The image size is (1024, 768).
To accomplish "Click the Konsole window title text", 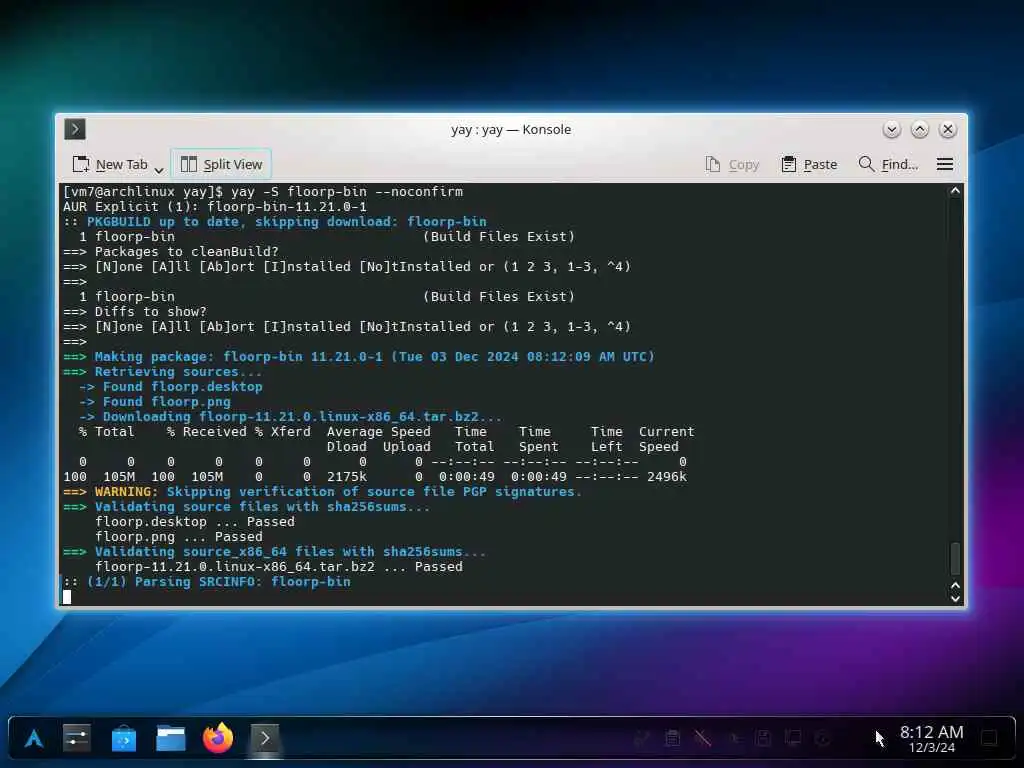I will [511, 129].
